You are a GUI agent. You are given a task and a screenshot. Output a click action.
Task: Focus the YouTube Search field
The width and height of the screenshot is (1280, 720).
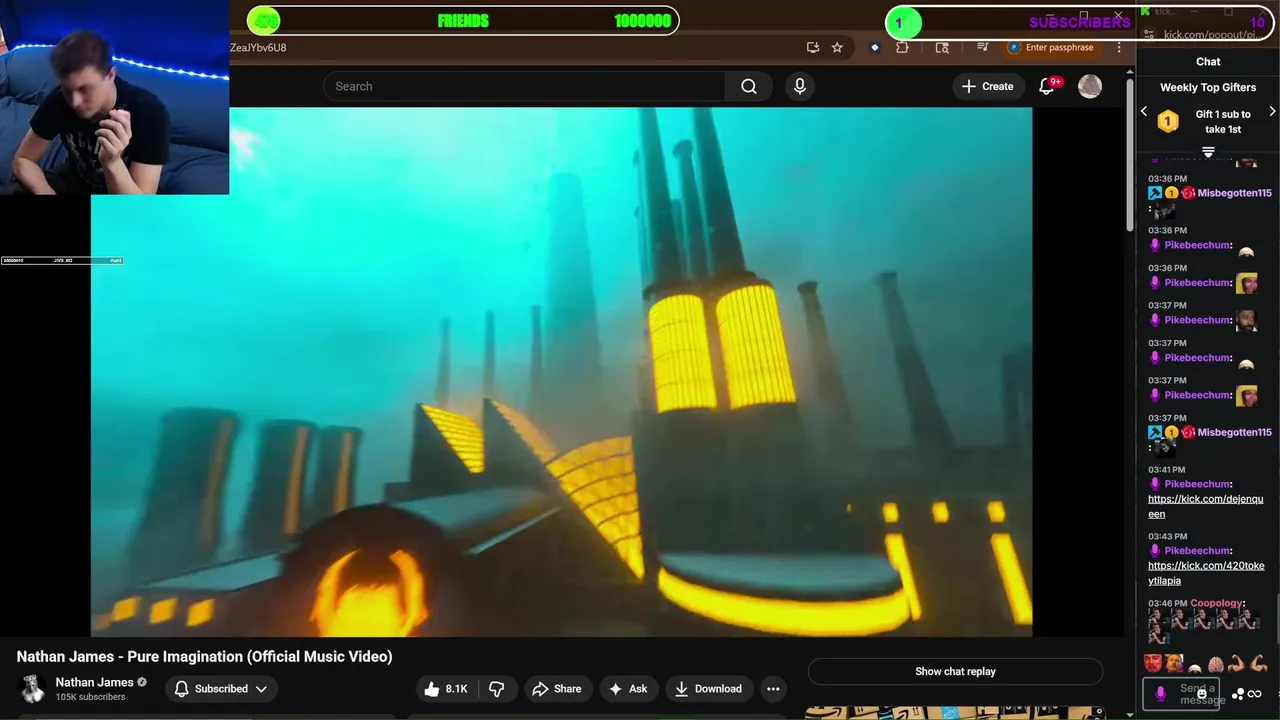(524, 86)
